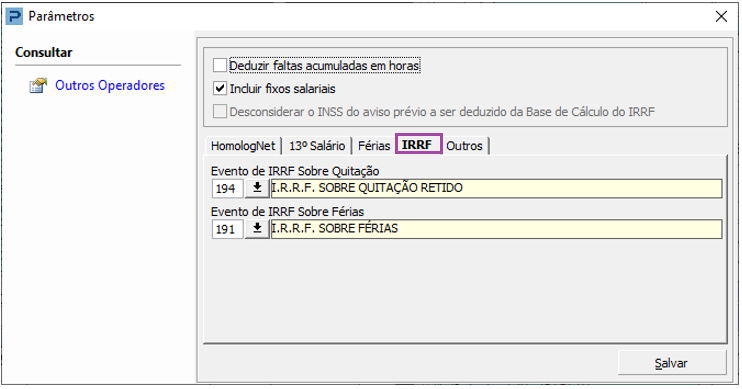Open lookup for IRRF Sobre Quitação event
The width and height of the screenshot is (742, 389).
point(257,188)
